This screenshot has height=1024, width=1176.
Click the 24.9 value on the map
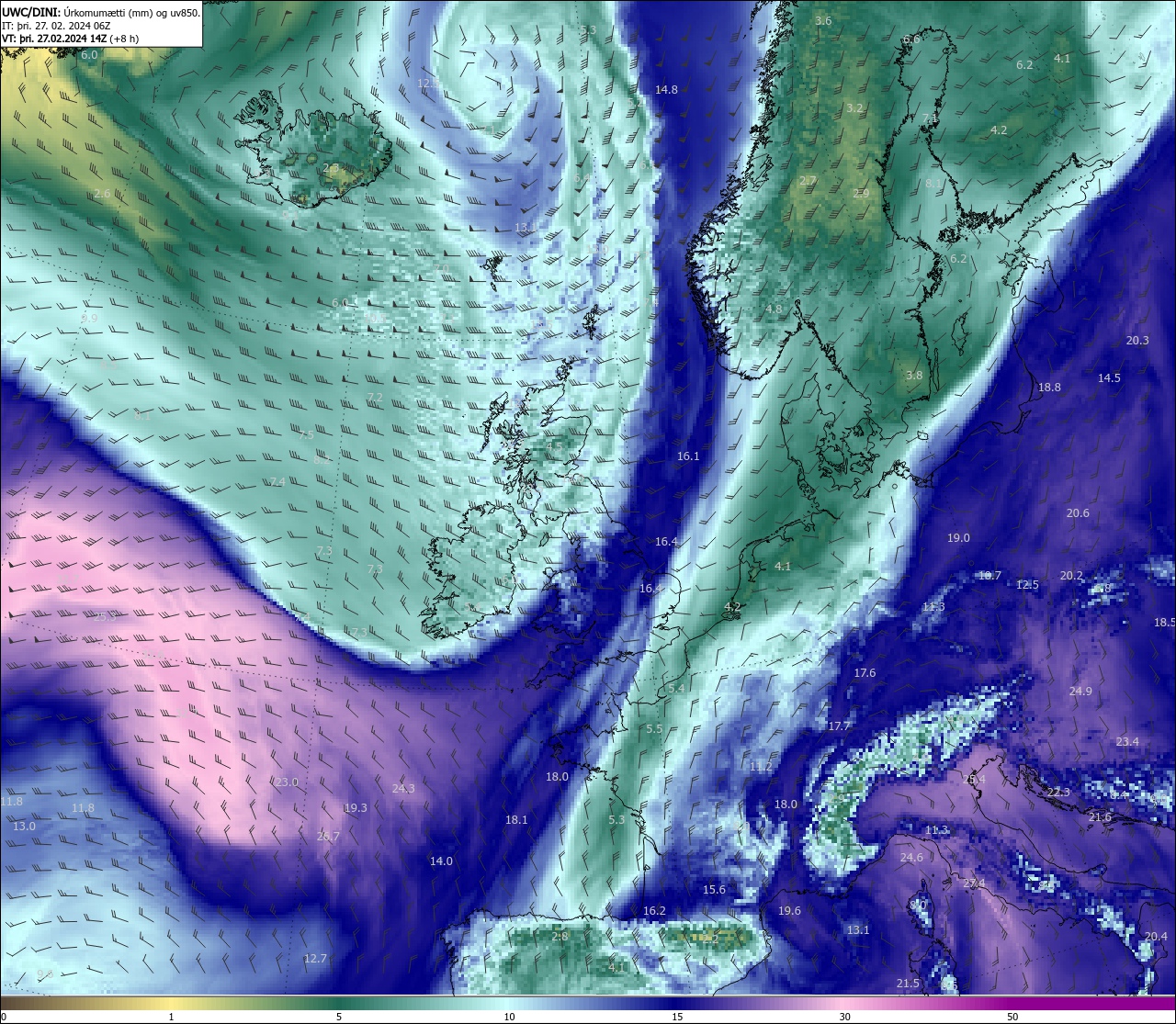tap(1080, 692)
